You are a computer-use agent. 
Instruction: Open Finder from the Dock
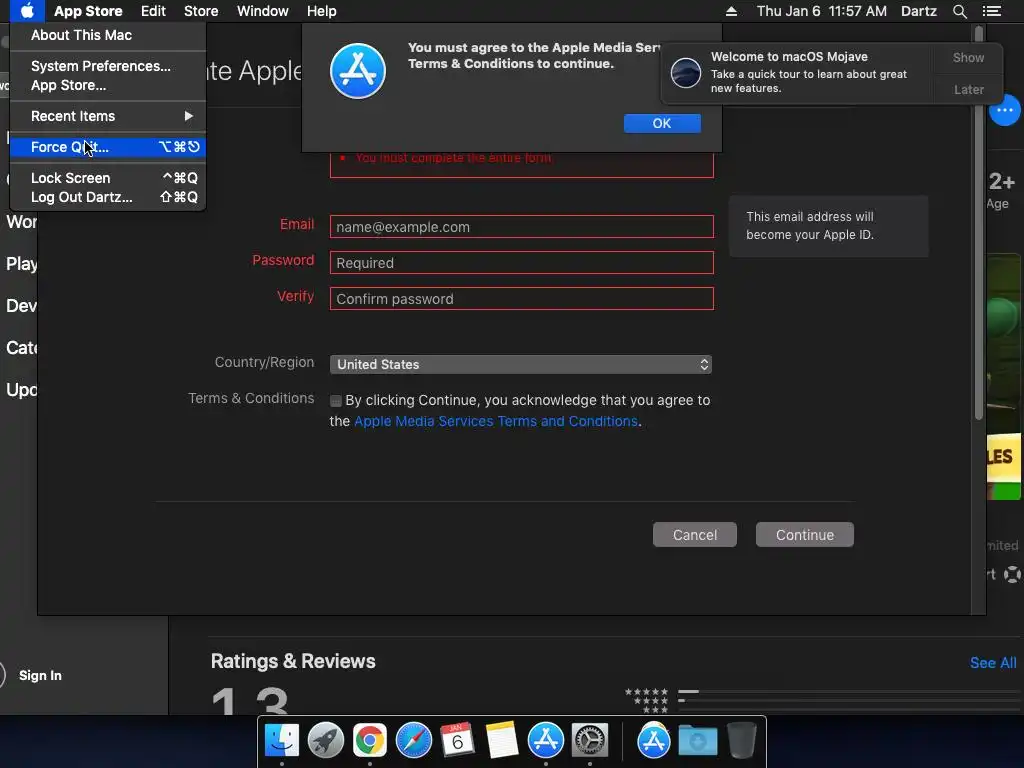281,741
